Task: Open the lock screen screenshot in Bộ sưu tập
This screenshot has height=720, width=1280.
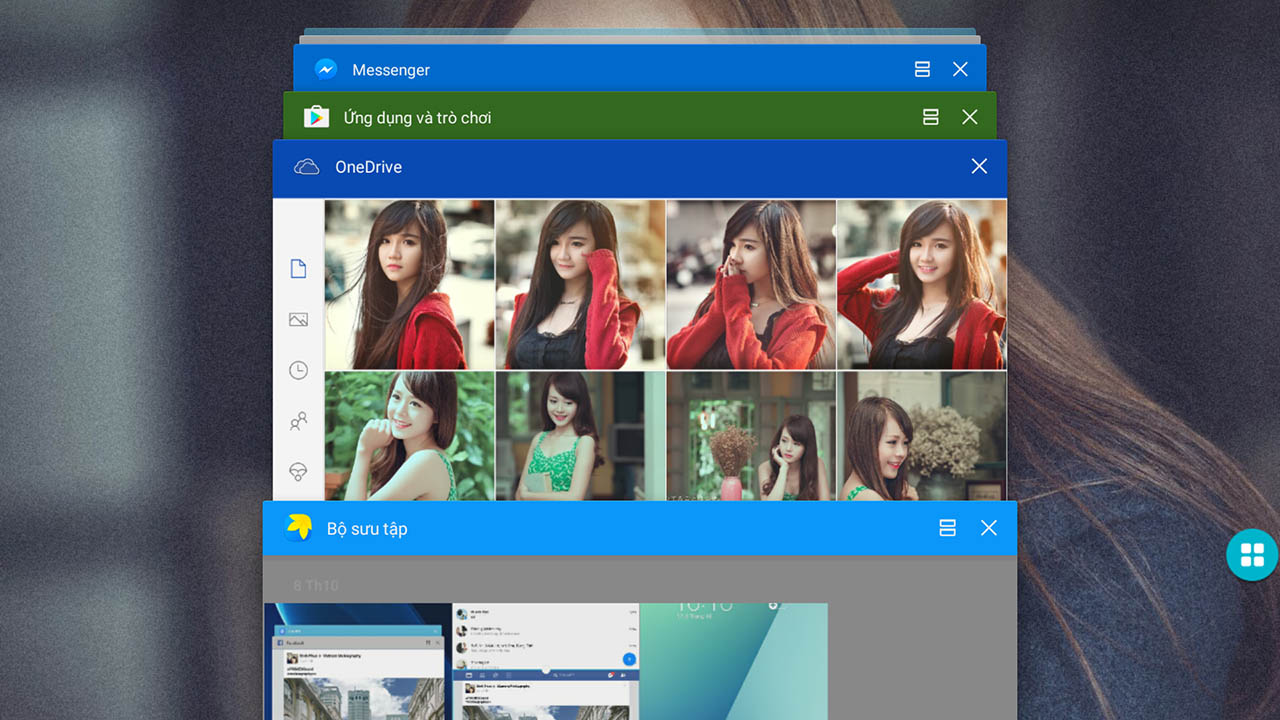Action: (x=733, y=660)
